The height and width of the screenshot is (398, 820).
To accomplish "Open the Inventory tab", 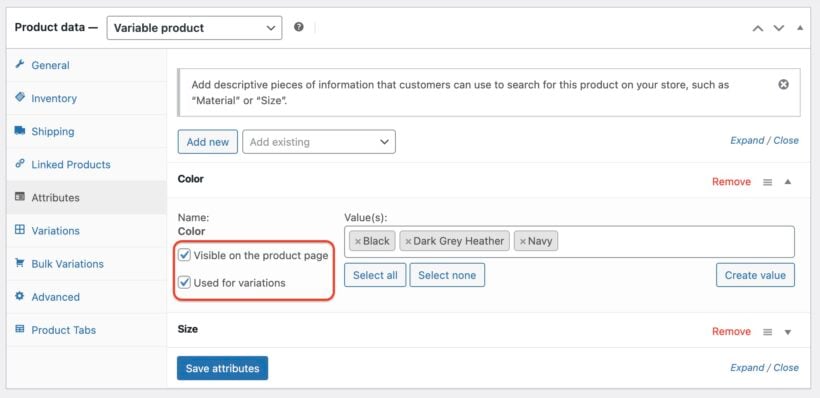I will (x=54, y=98).
